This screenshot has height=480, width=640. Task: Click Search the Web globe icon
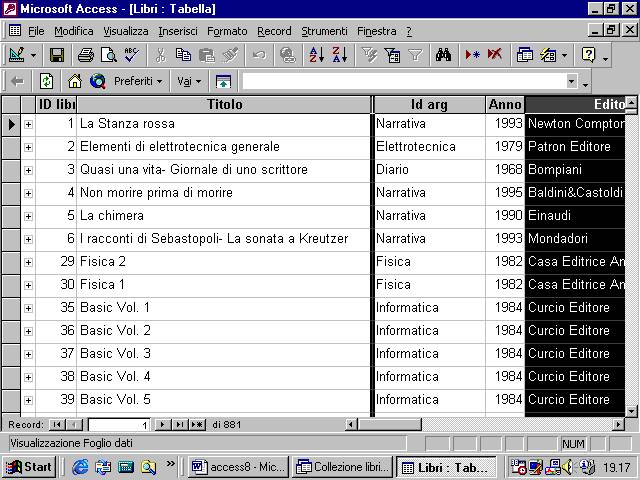98,81
